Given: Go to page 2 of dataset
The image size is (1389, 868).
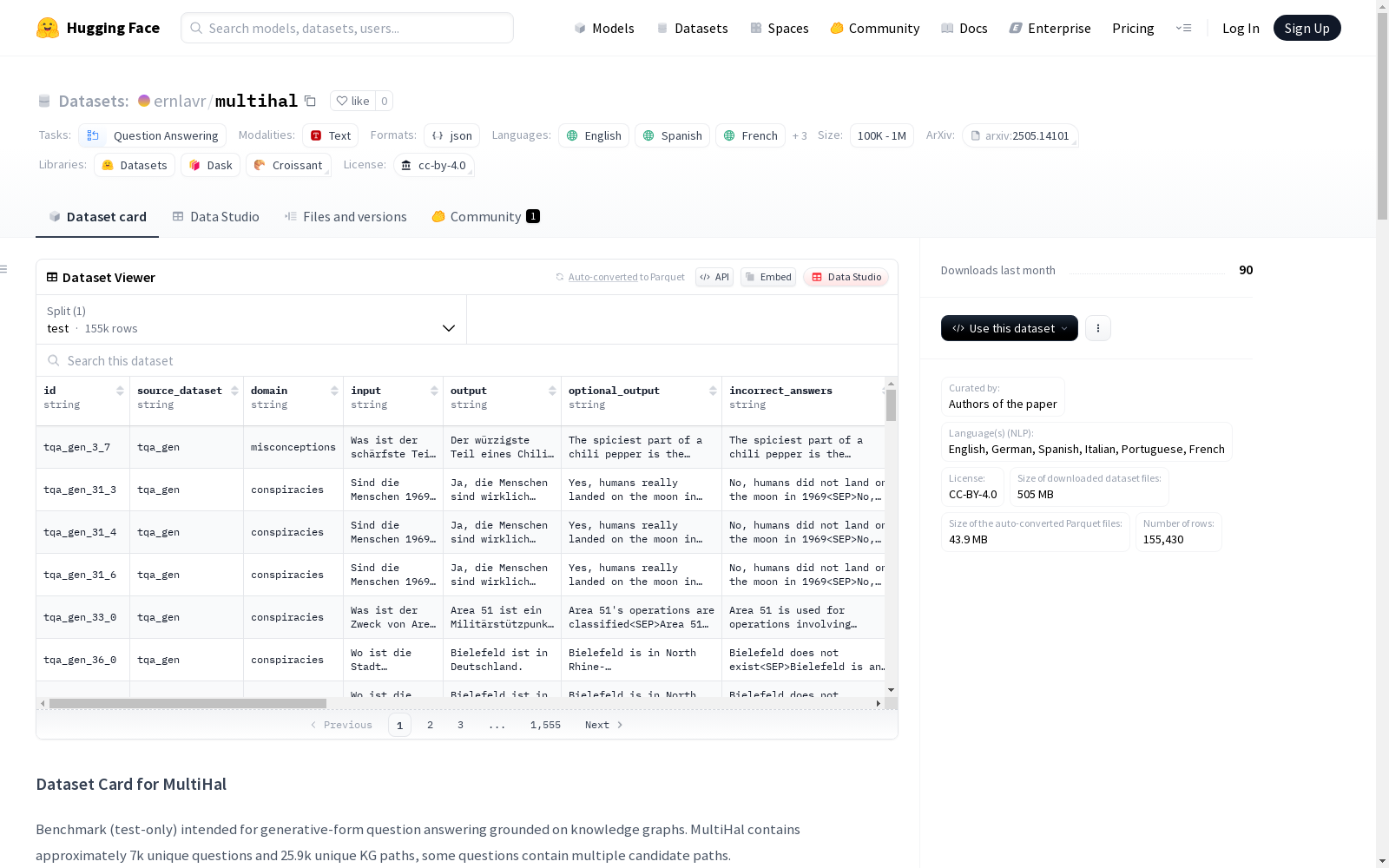Looking at the screenshot, I should pos(430,725).
